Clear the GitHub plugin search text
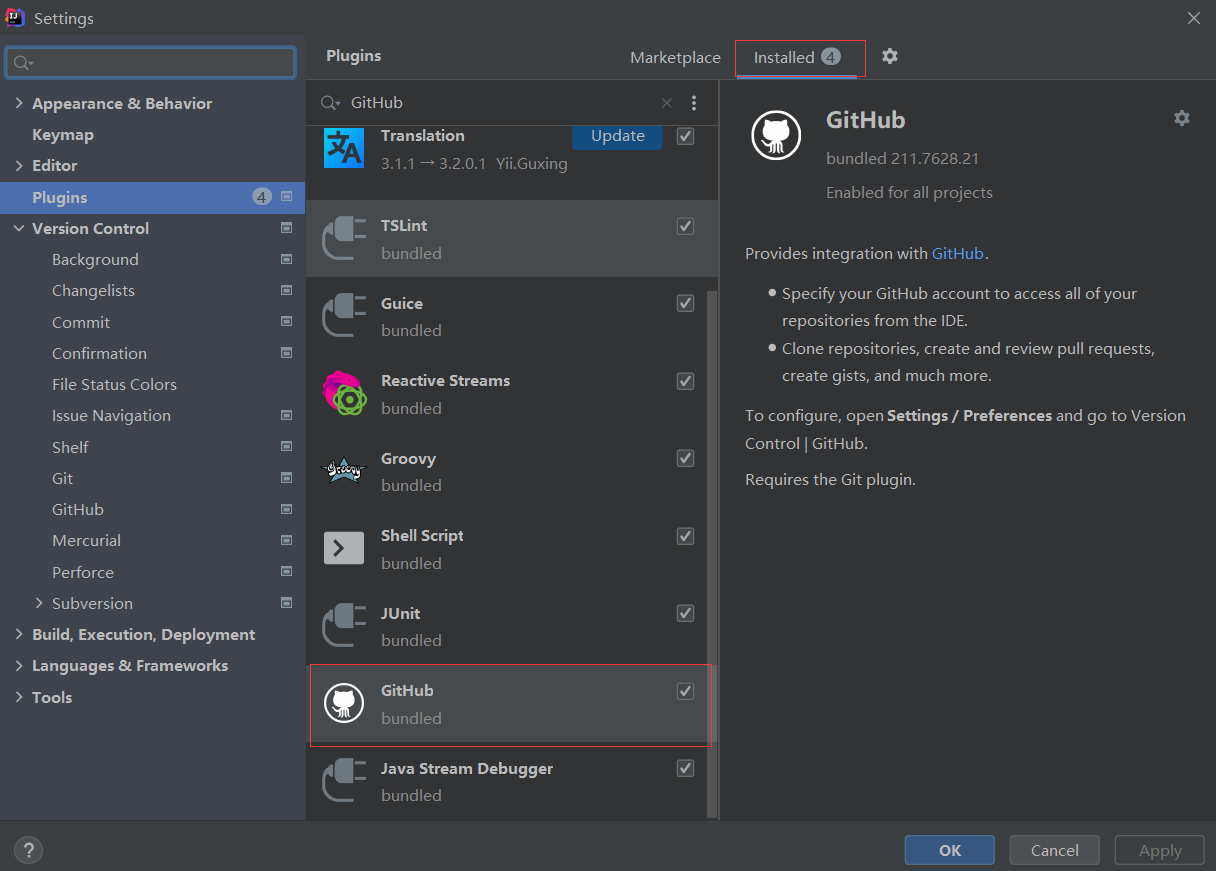The width and height of the screenshot is (1216, 871). [x=667, y=103]
